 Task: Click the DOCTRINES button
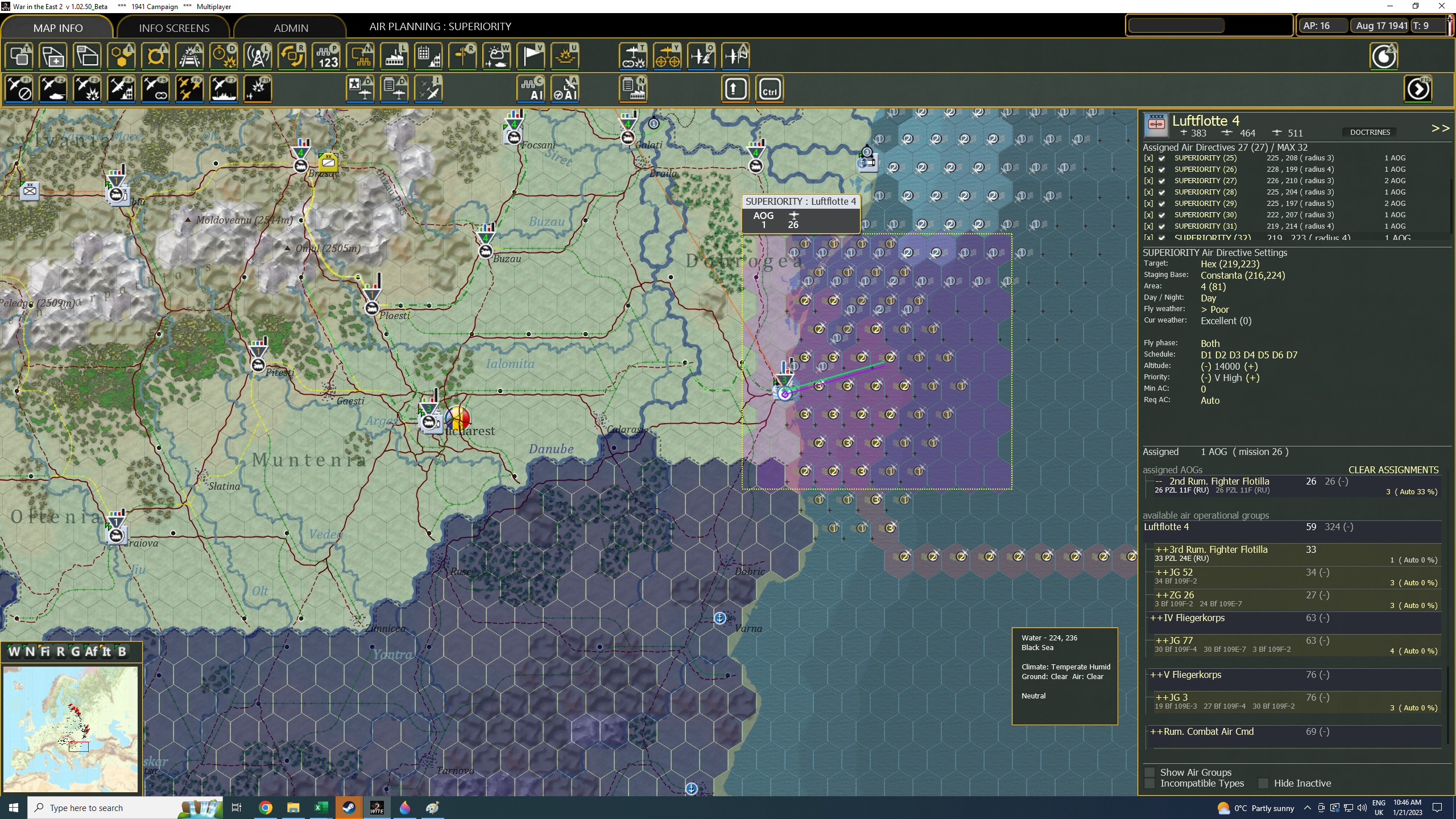1370,132
